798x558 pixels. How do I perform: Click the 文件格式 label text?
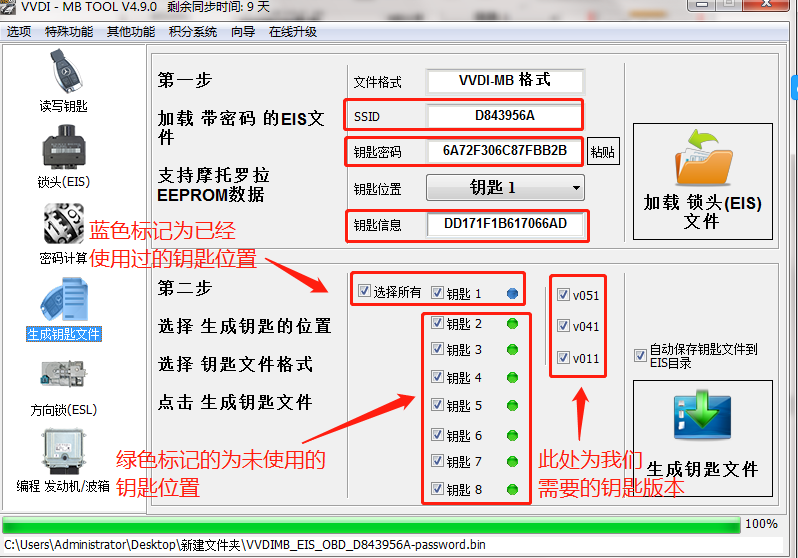coord(378,82)
